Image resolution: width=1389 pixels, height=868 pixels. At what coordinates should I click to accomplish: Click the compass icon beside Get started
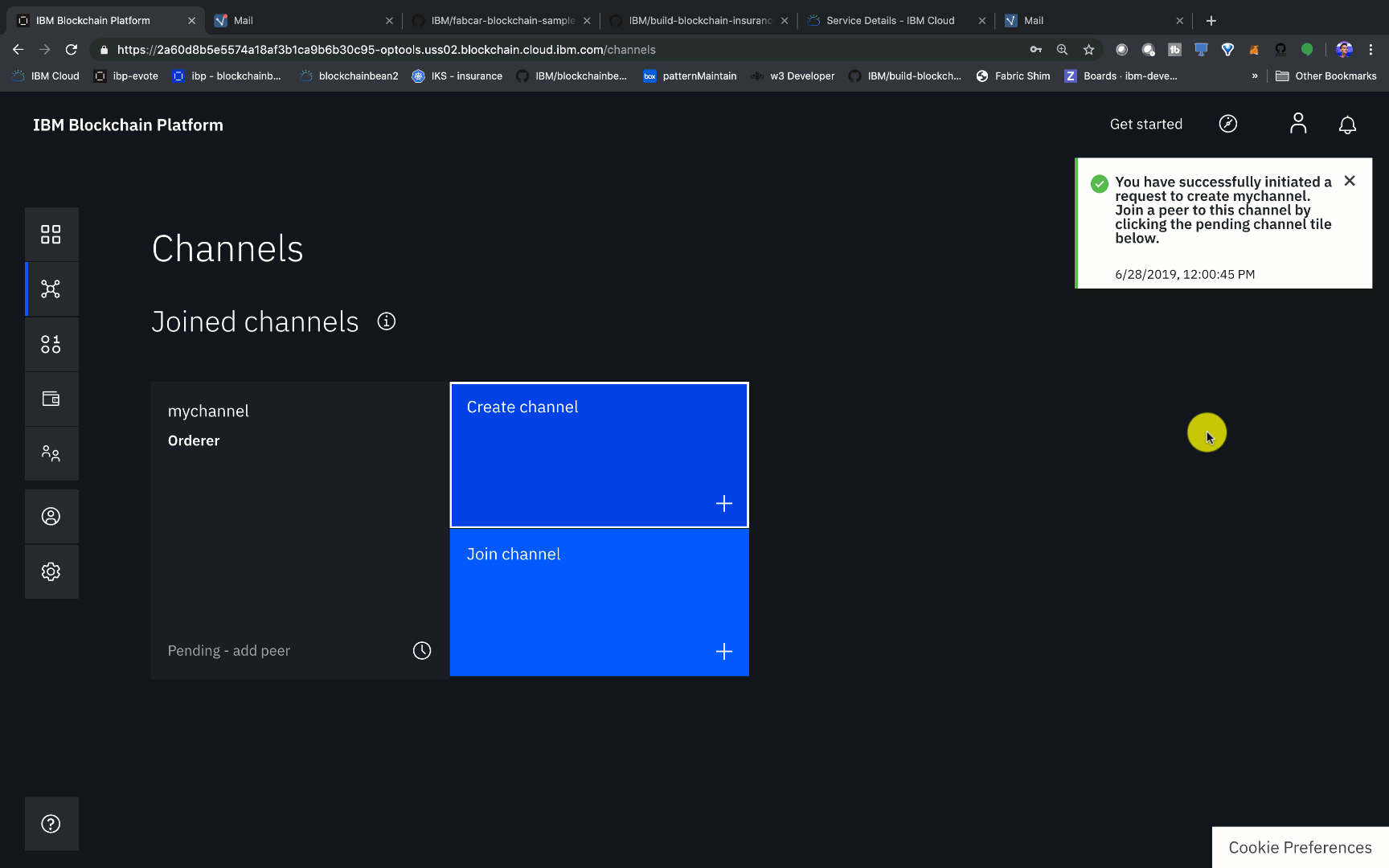1228,124
